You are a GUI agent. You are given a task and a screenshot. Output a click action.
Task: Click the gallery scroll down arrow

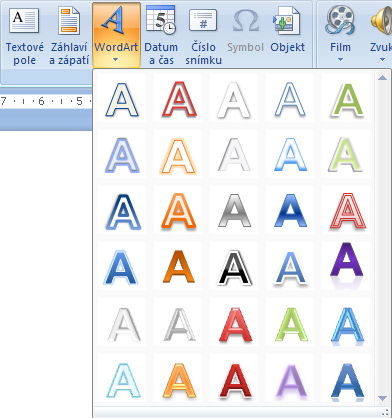382,398
